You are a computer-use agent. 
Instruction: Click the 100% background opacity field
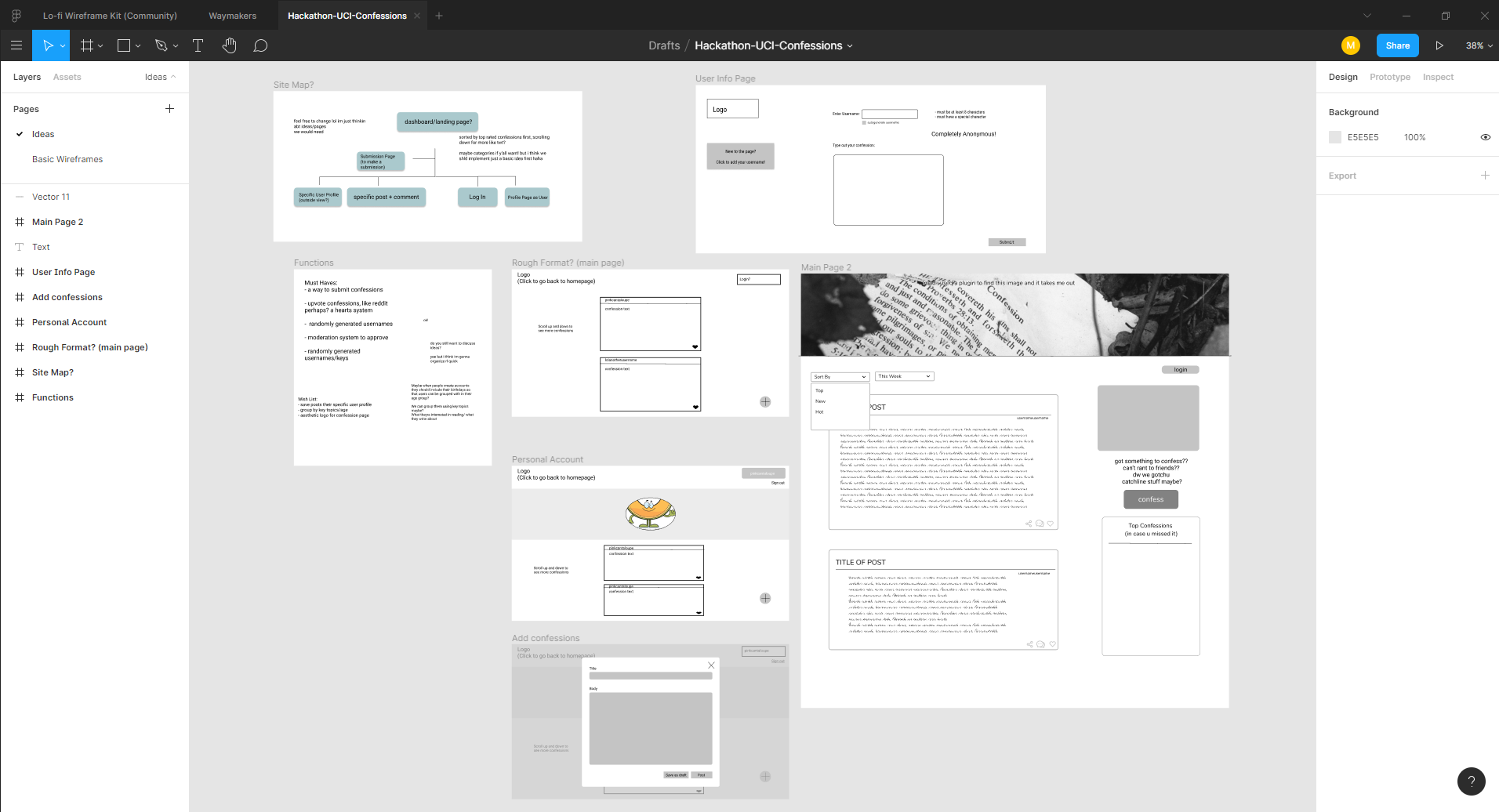1414,137
